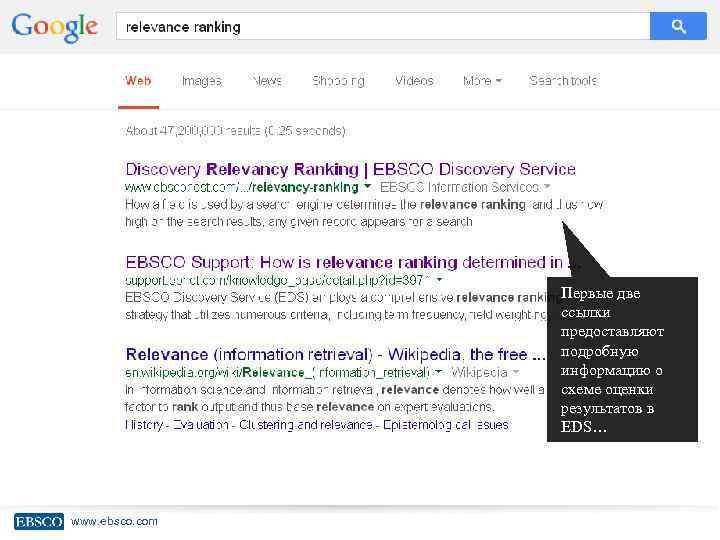
Task: Switch to the News tab
Action: (267, 81)
